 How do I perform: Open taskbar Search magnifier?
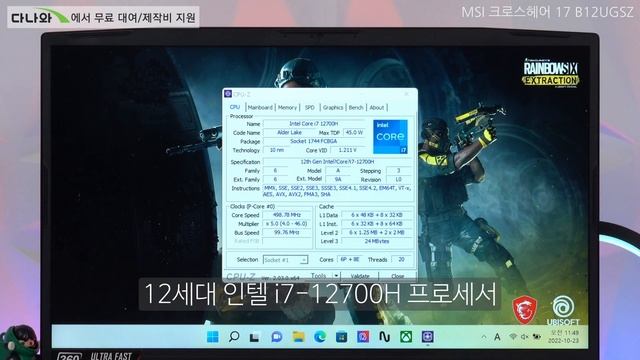pos(234,337)
